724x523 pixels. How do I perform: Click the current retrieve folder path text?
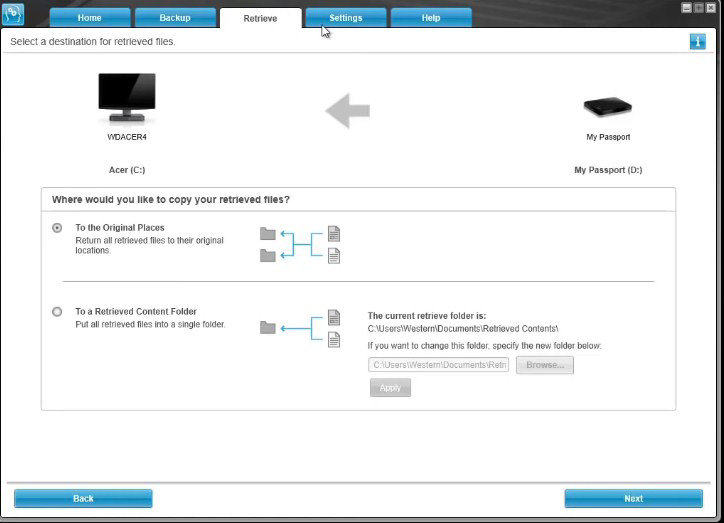coord(463,329)
